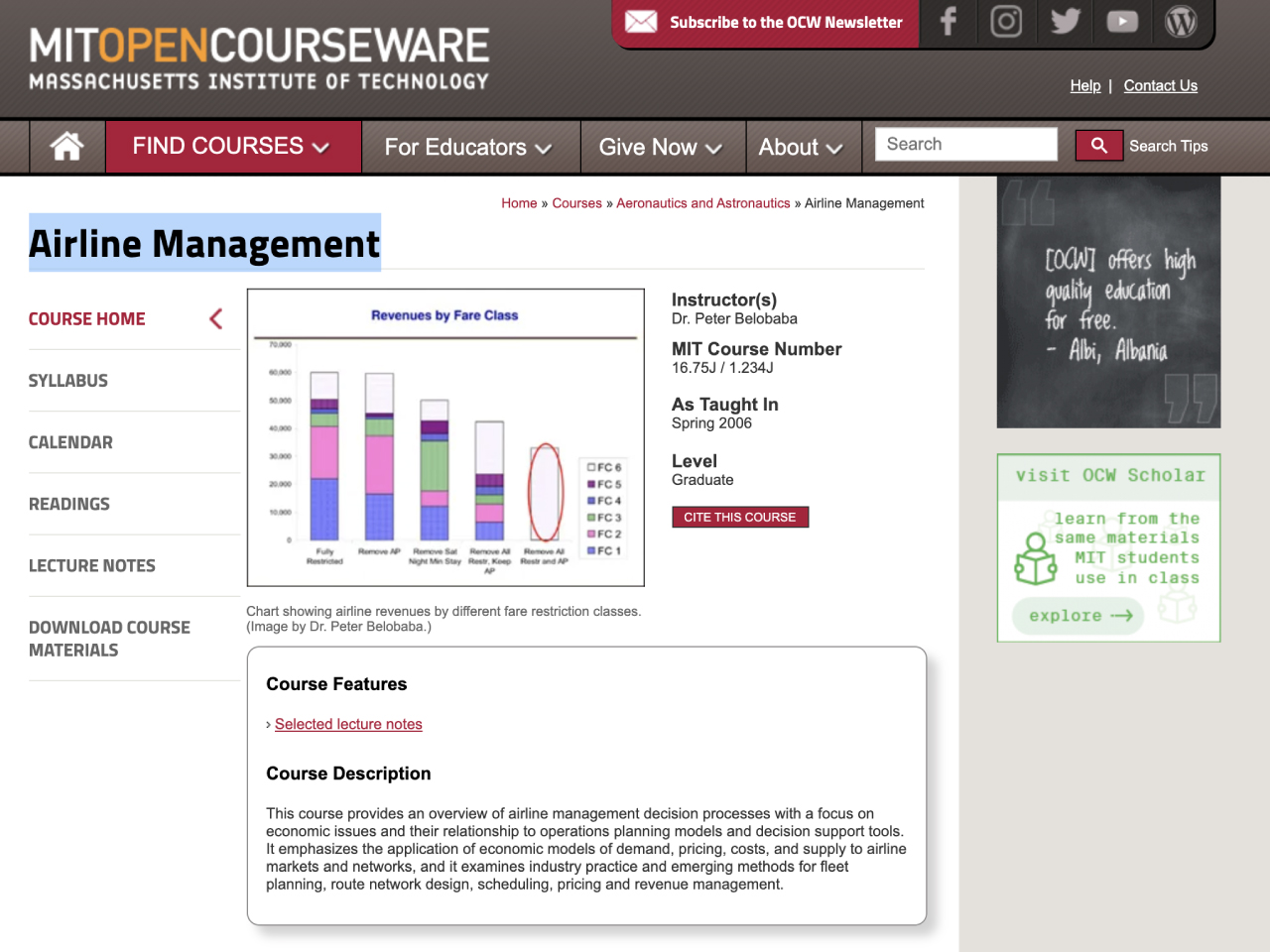The height and width of the screenshot is (952, 1270).
Task: Click the OCW Scholar reader icon
Action: click(1035, 559)
